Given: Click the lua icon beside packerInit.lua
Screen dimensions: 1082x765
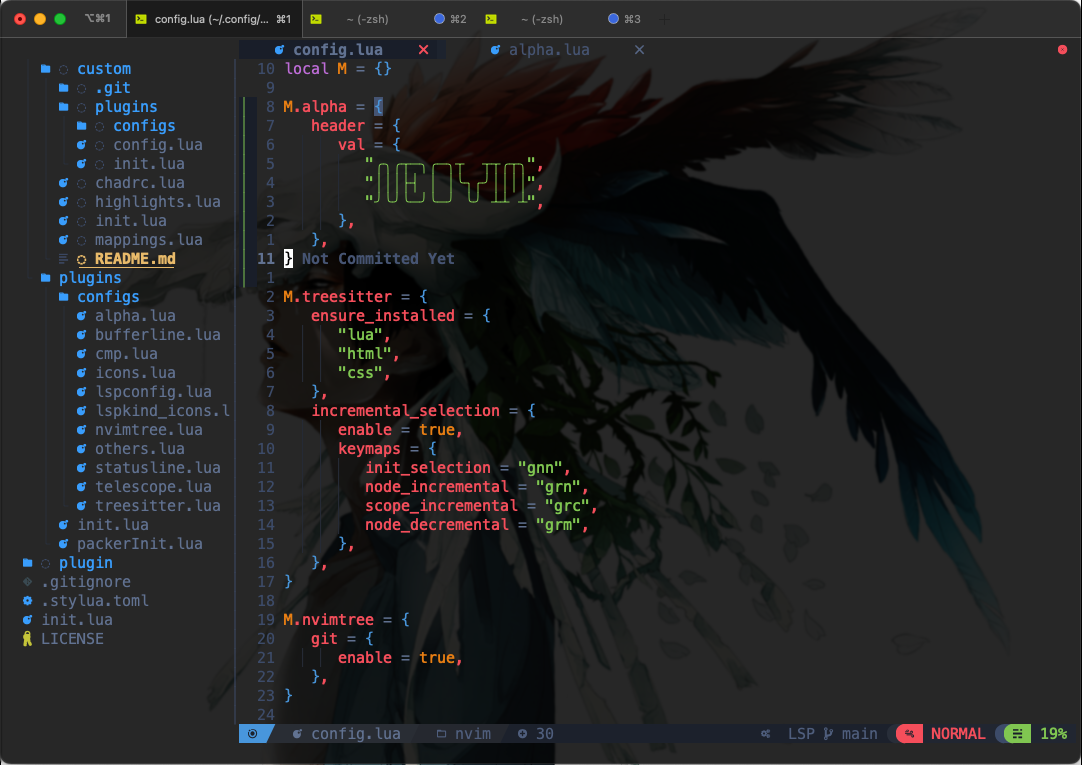Looking at the screenshot, I should 63,544.
